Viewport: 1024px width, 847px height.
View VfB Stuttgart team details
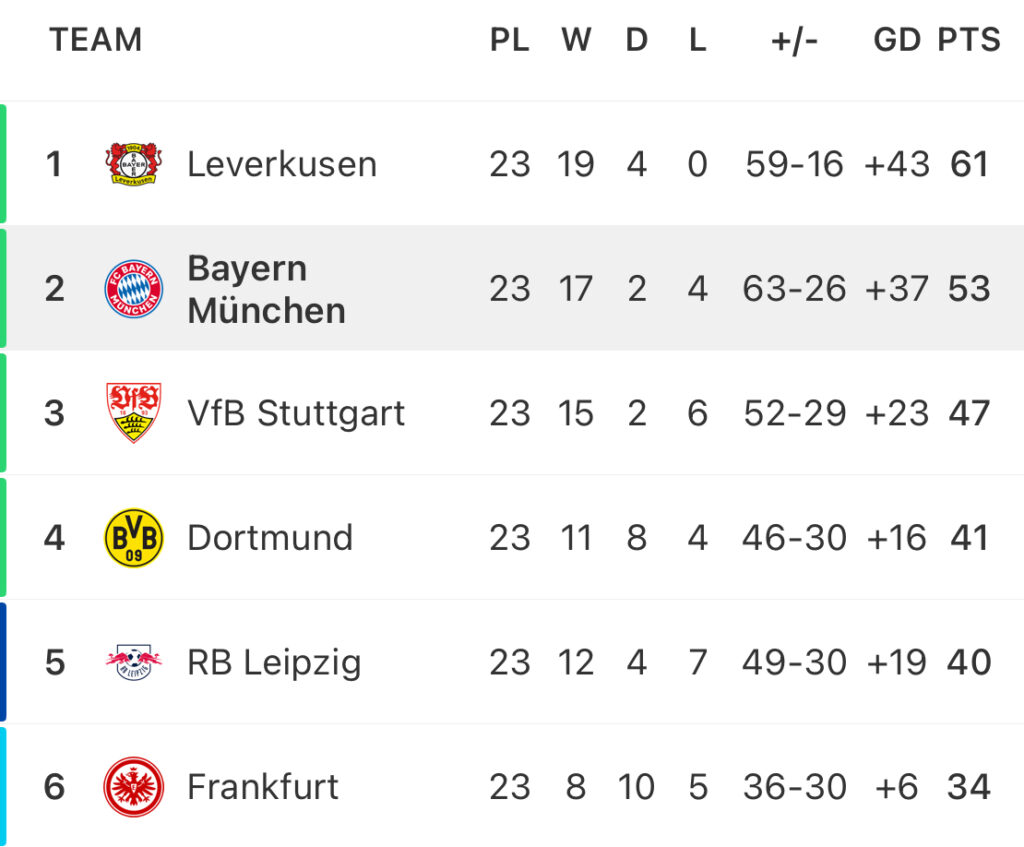[x=296, y=413]
